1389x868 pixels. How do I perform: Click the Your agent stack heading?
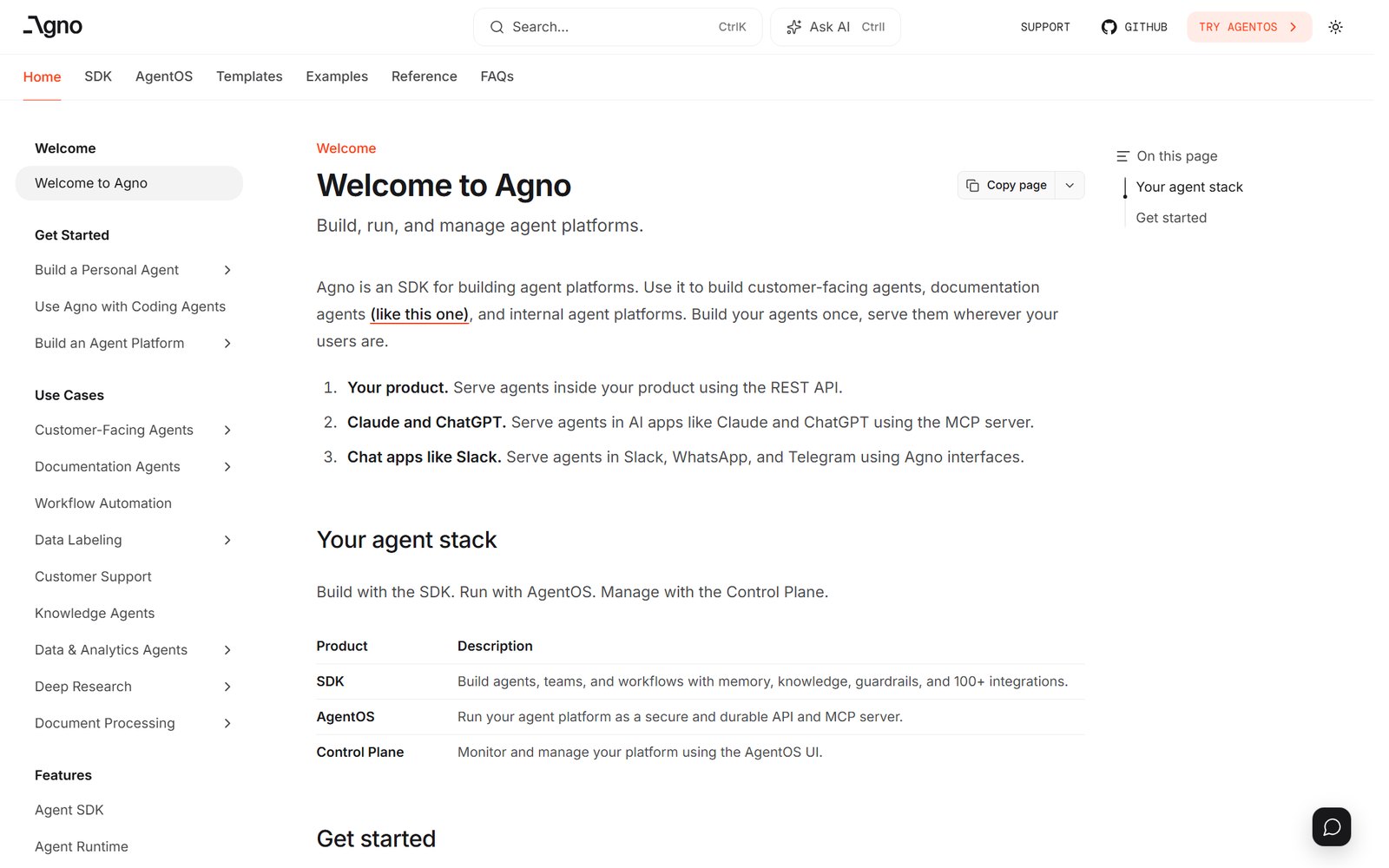point(406,540)
